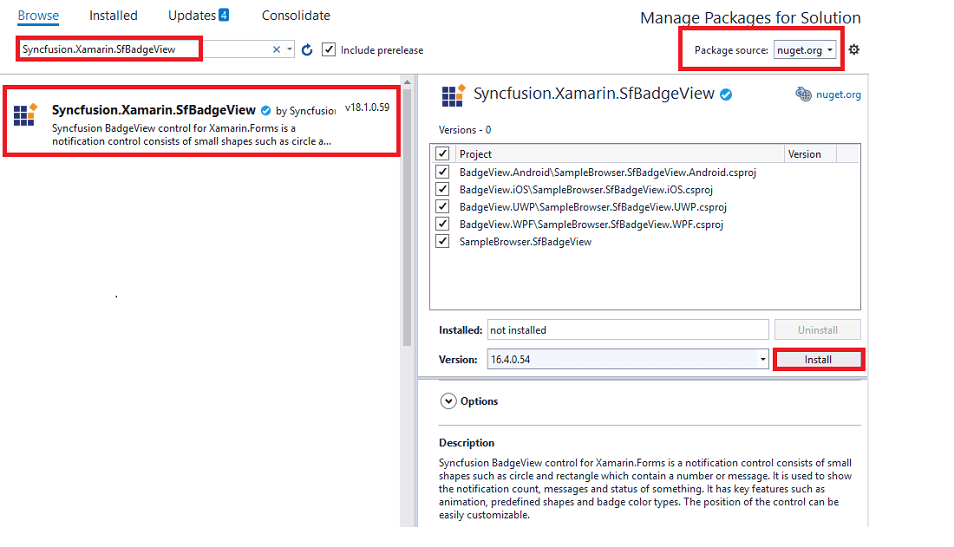This screenshot has width=954, height=547.
Task: Click Syncfusion logo in details pane header
Action: pos(453,95)
